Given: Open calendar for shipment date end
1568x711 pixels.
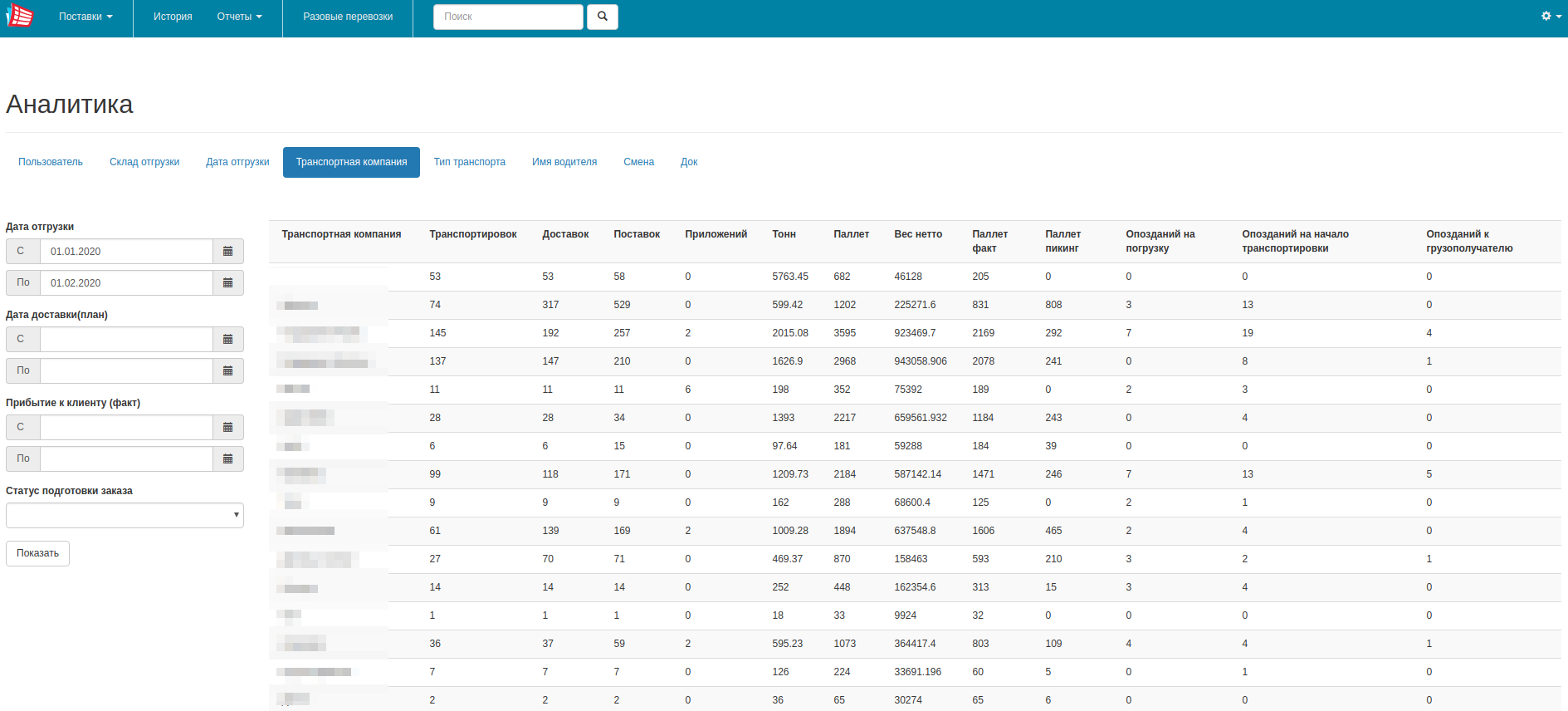Looking at the screenshot, I should coord(228,283).
